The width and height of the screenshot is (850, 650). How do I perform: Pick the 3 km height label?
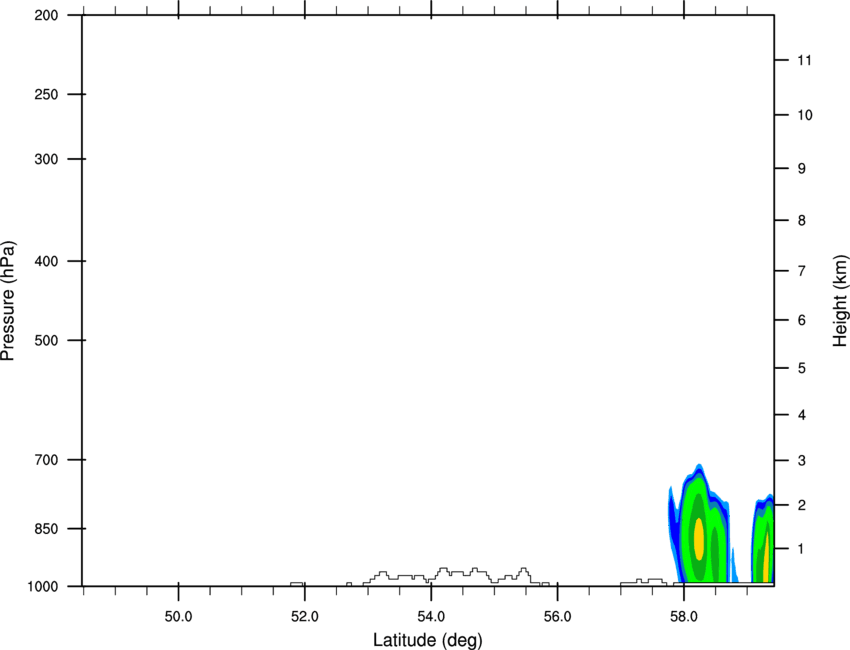point(802,461)
